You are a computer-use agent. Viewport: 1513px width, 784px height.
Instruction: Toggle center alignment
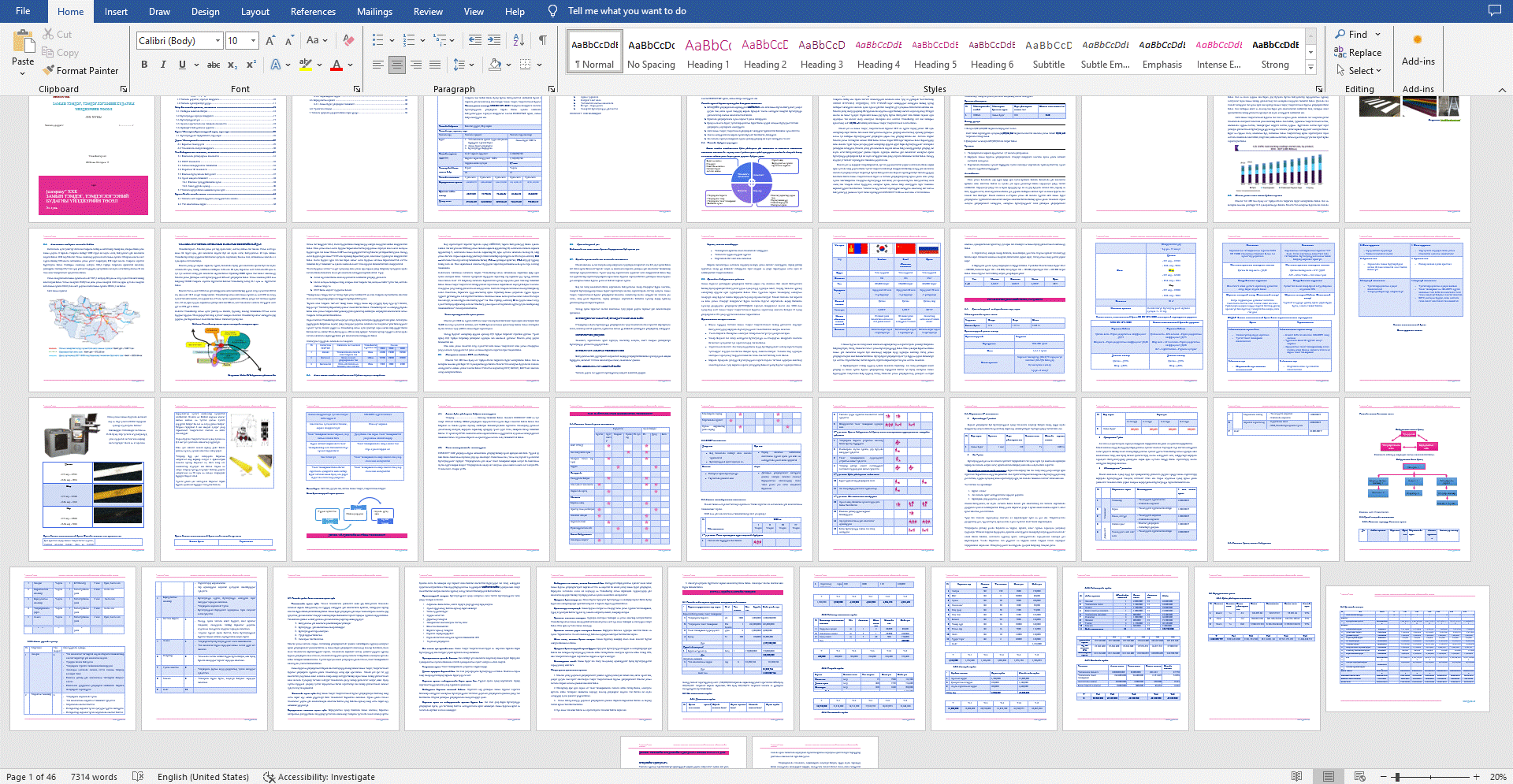(397, 65)
